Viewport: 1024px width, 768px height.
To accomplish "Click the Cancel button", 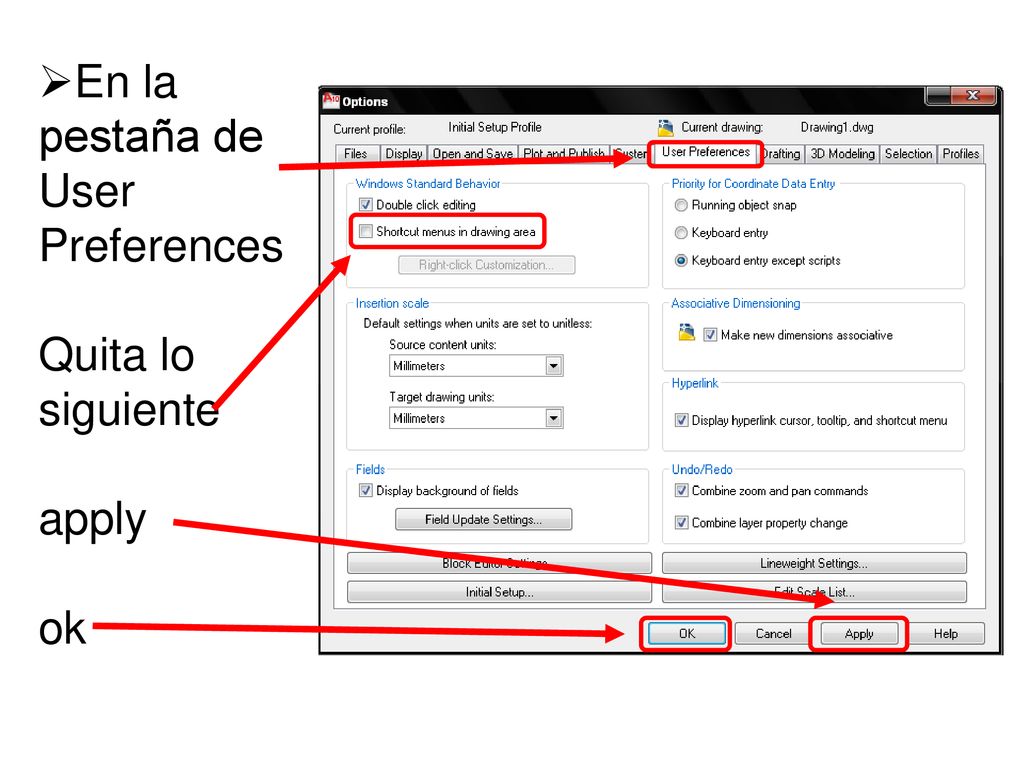I will [773, 633].
